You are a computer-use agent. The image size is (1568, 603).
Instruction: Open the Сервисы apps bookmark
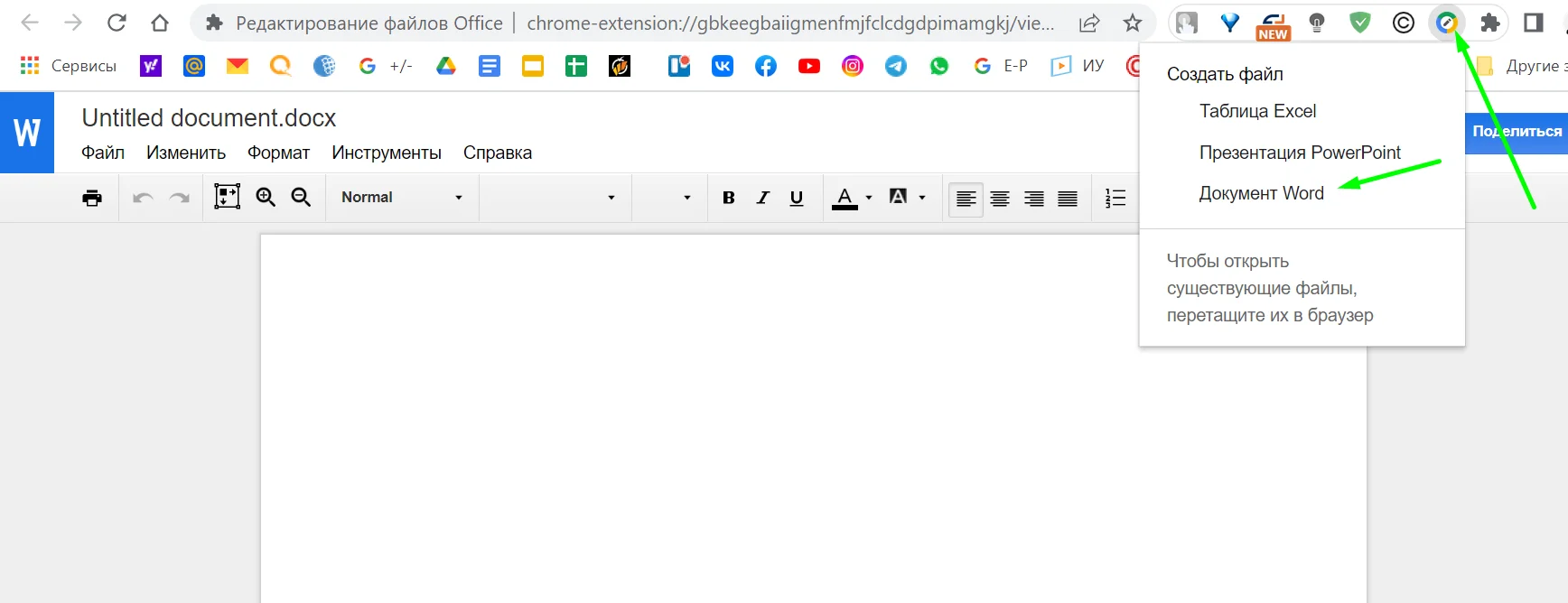coord(68,66)
